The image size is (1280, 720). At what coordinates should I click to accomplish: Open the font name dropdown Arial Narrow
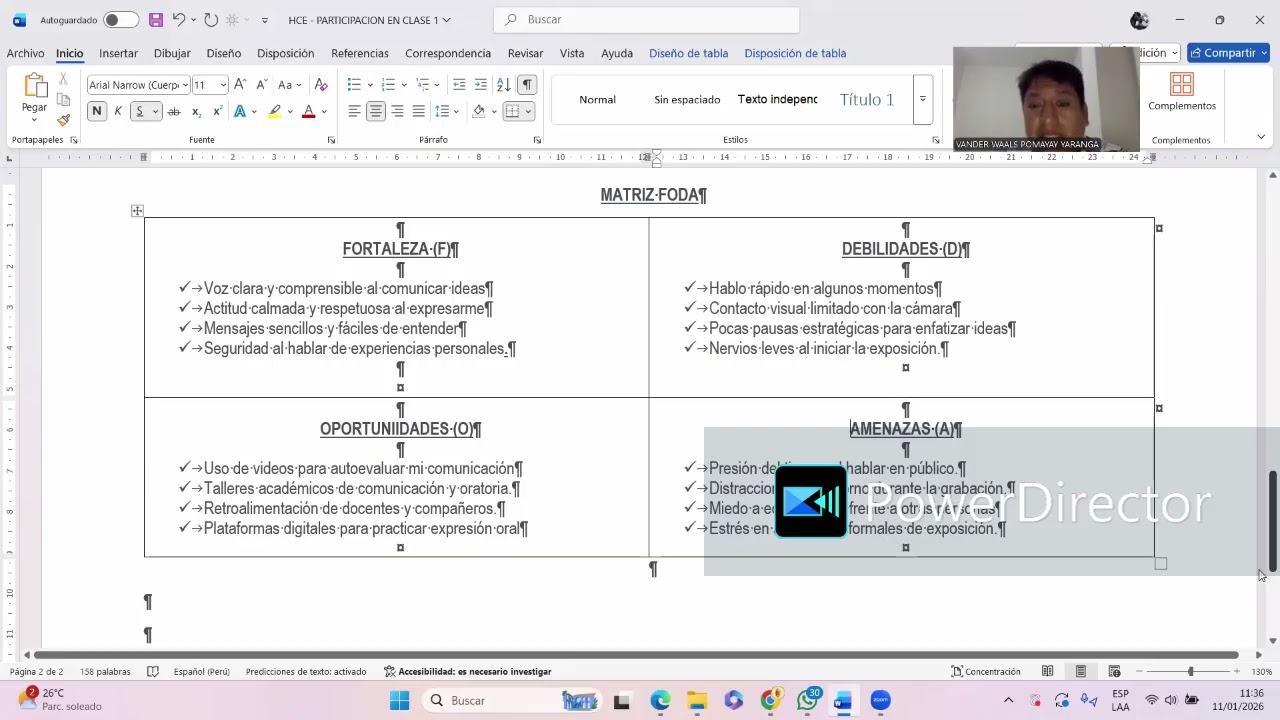pos(184,85)
